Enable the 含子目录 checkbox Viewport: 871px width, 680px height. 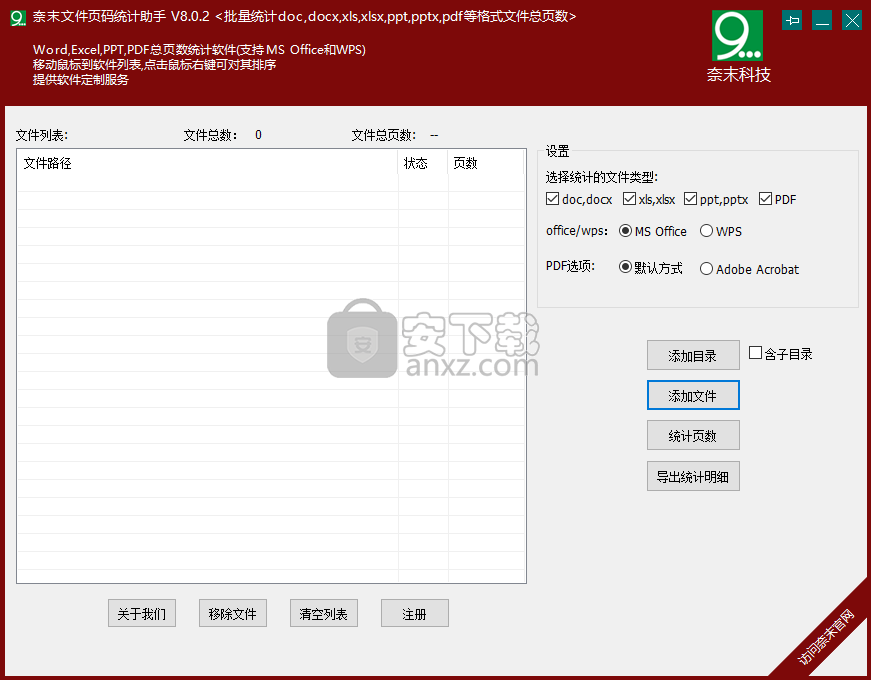pos(755,353)
